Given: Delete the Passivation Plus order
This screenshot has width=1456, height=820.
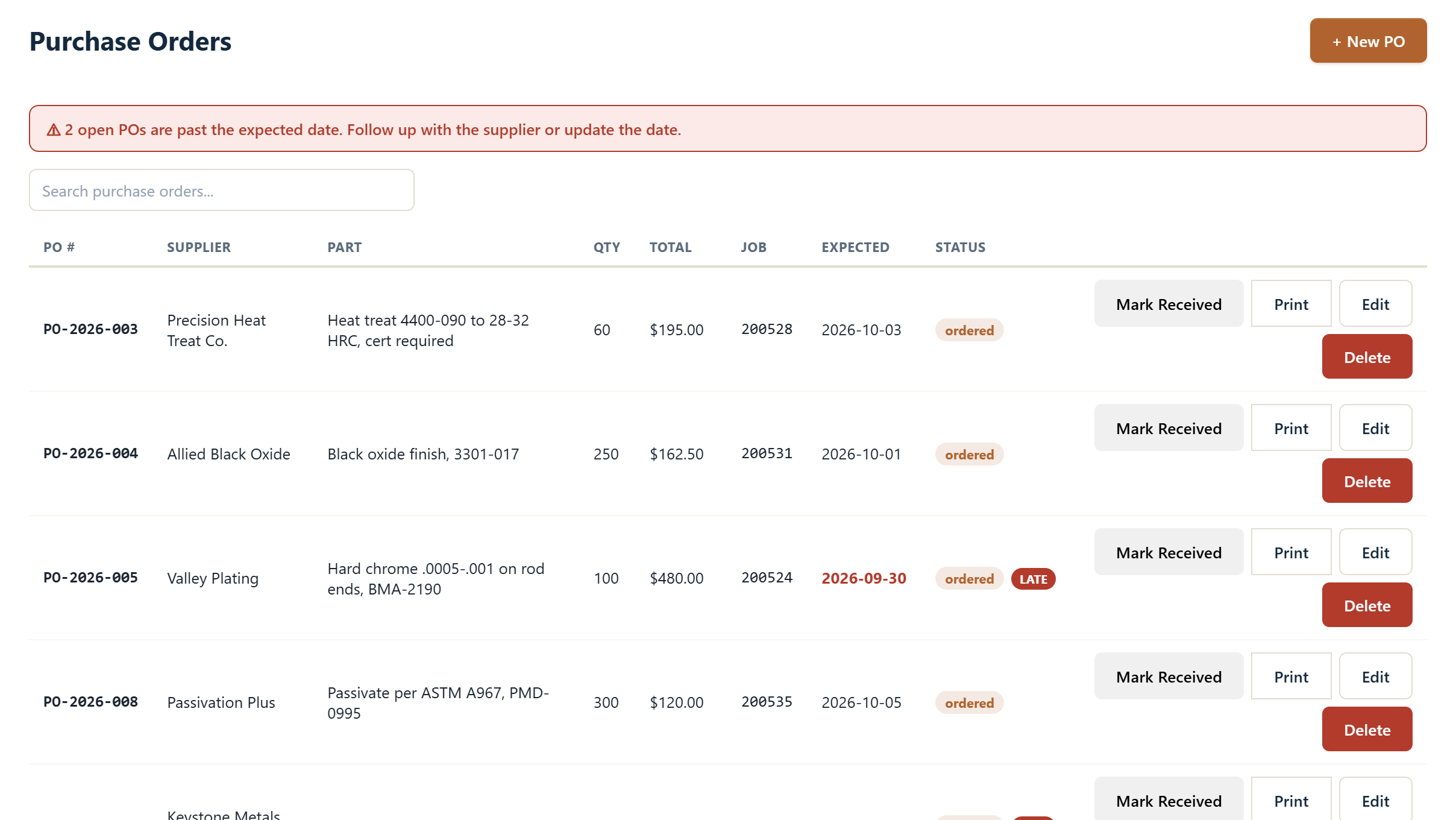Looking at the screenshot, I should tap(1367, 730).
